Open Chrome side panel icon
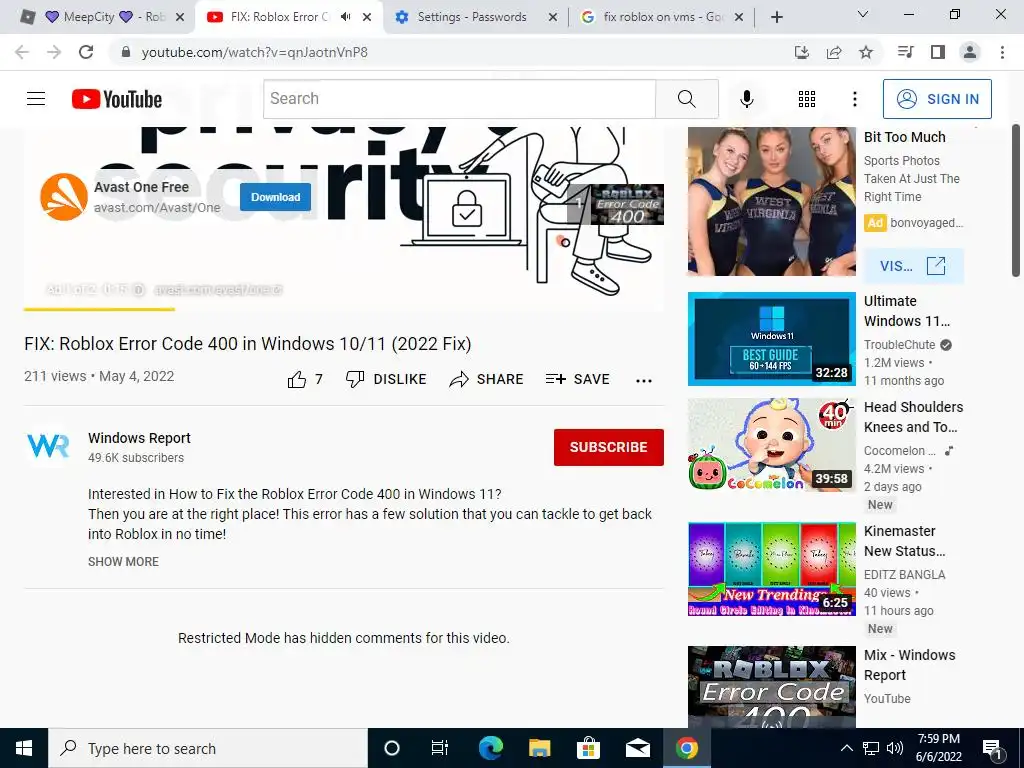This screenshot has width=1024, height=768. 938,52
